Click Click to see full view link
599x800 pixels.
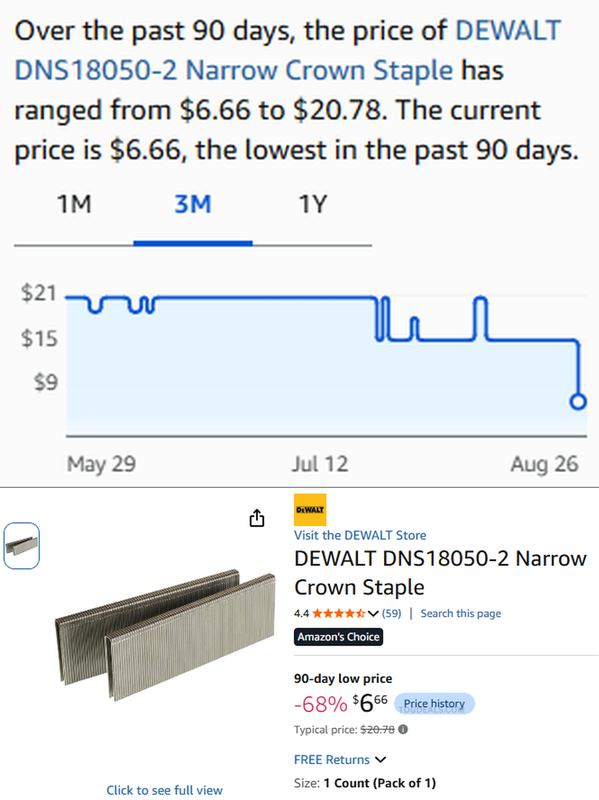164,790
